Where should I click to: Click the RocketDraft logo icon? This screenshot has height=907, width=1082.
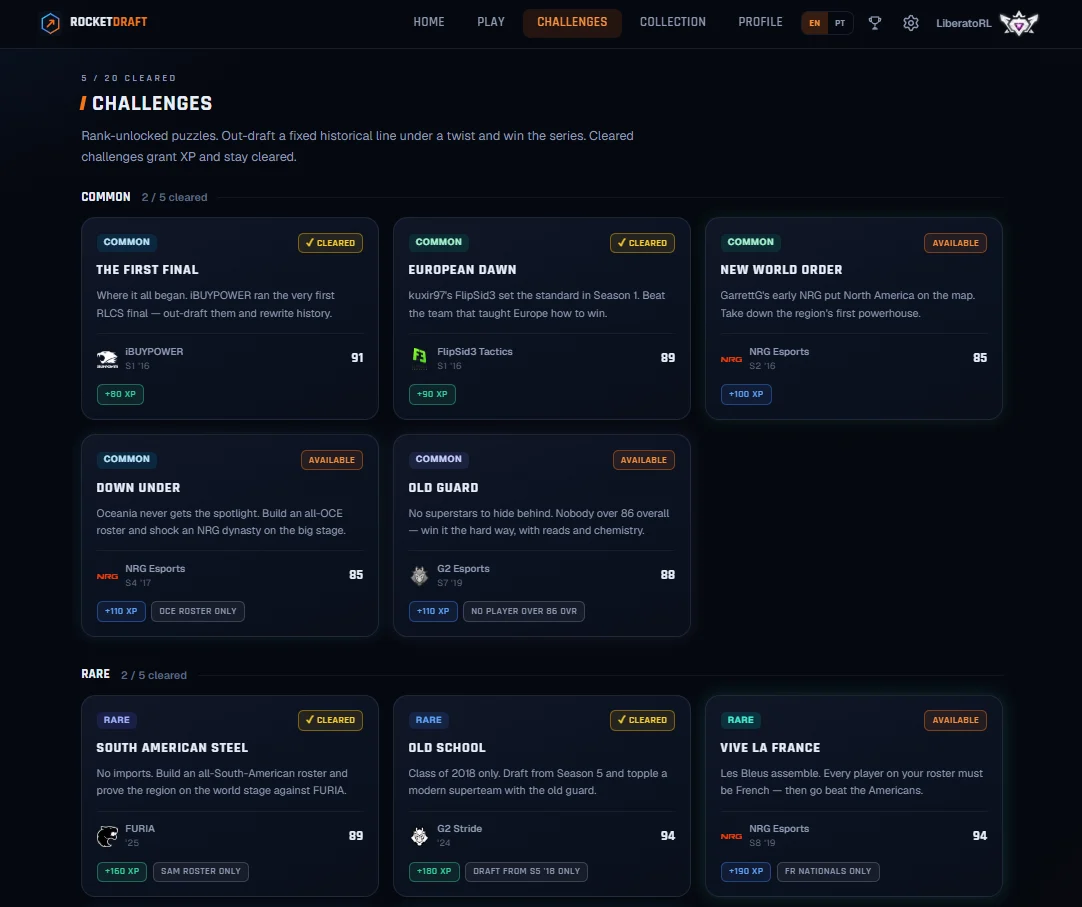pyautogui.click(x=50, y=23)
